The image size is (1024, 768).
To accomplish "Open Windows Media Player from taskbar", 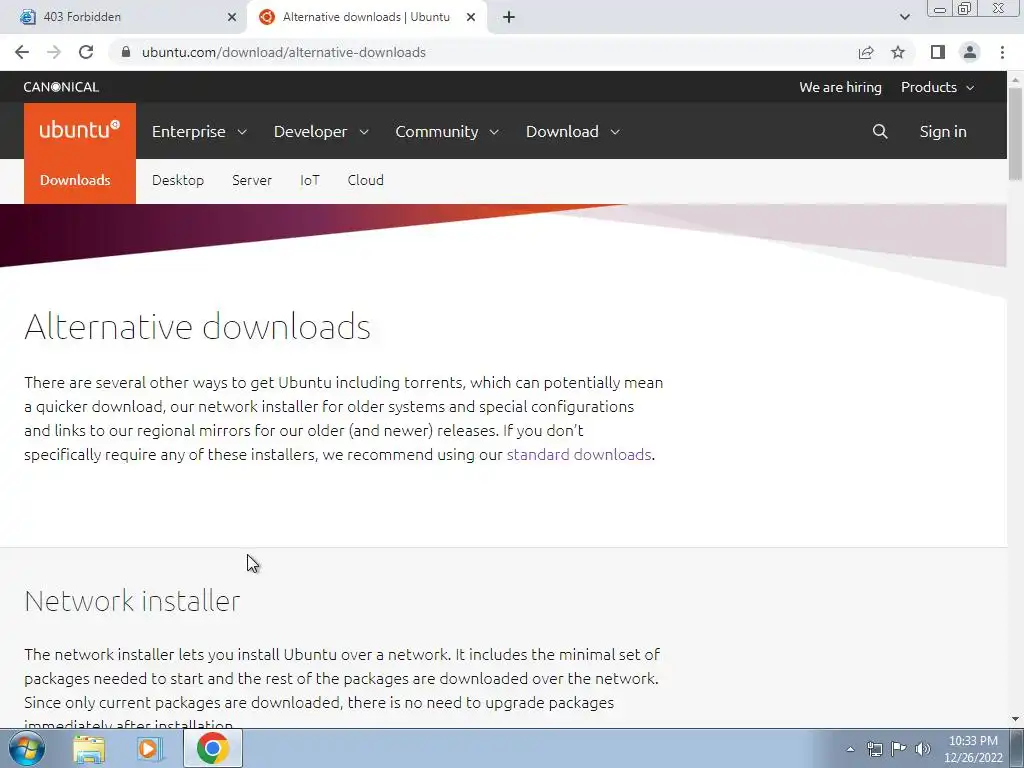I will click(x=148, y=748).
